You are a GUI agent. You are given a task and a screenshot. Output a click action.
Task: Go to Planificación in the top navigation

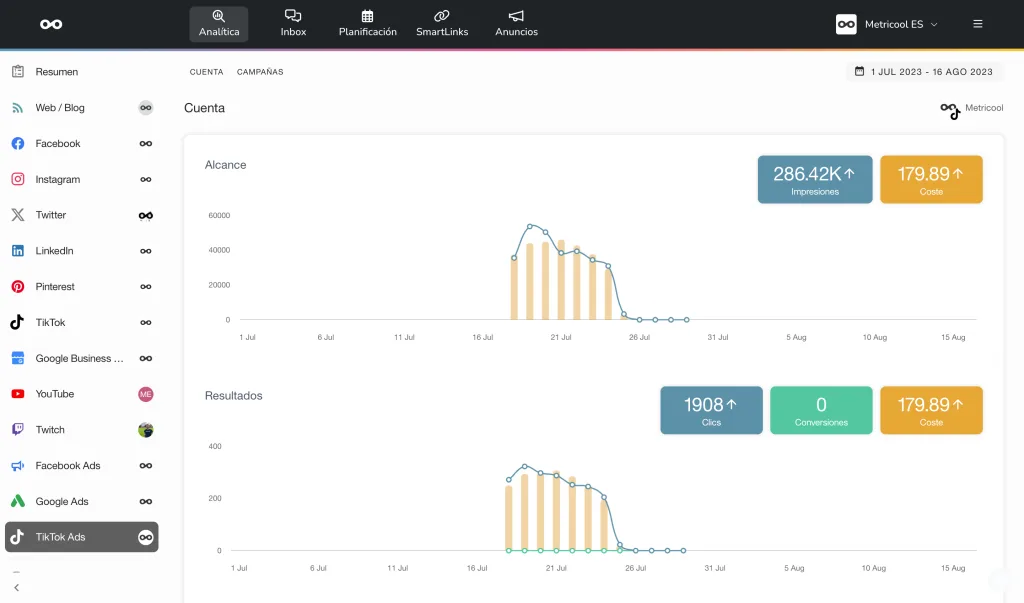pyautogui.click(x=368, y=24)
